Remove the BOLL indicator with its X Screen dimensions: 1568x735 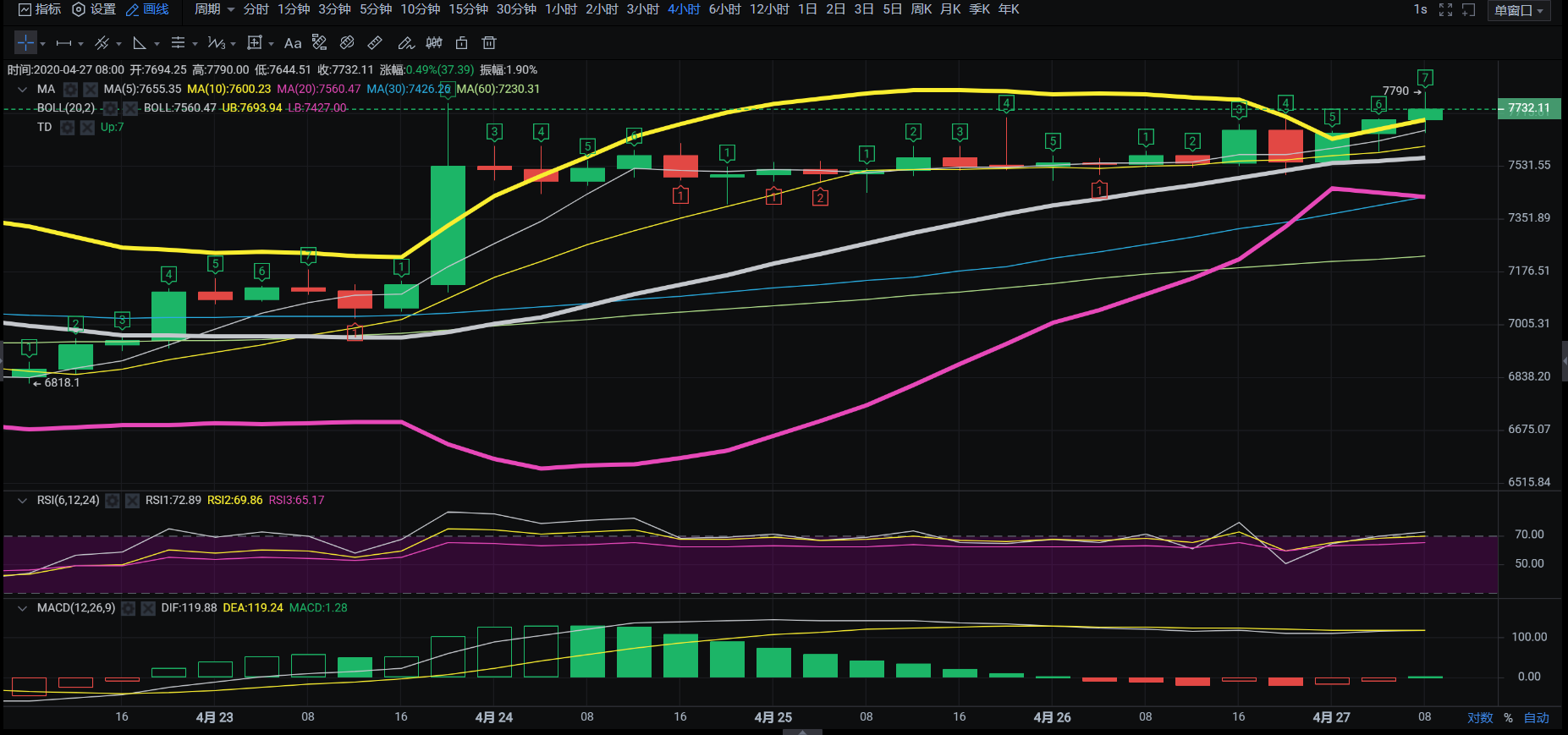pos(130,108)
